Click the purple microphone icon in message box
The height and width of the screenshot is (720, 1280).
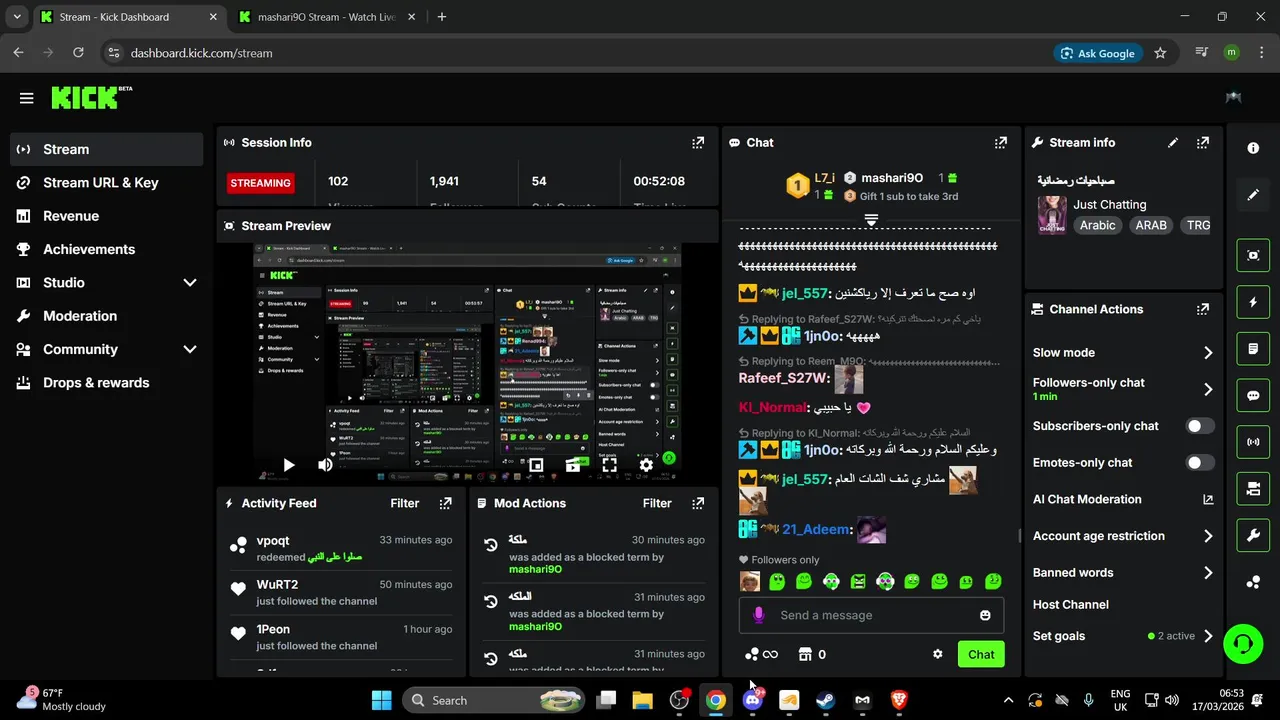tap(758, 615)
